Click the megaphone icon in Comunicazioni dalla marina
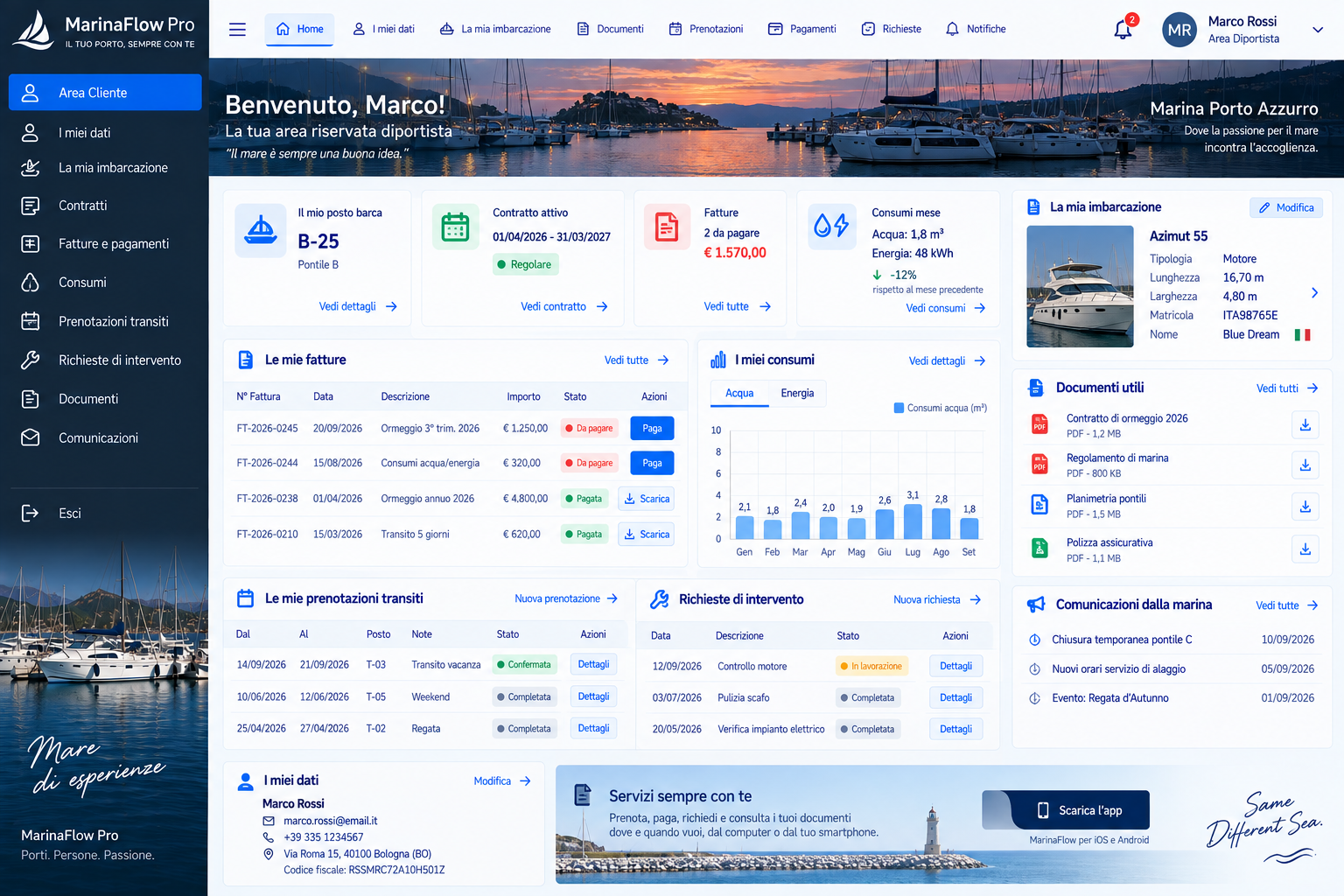1344x896 pixels. pos(1036,605)
